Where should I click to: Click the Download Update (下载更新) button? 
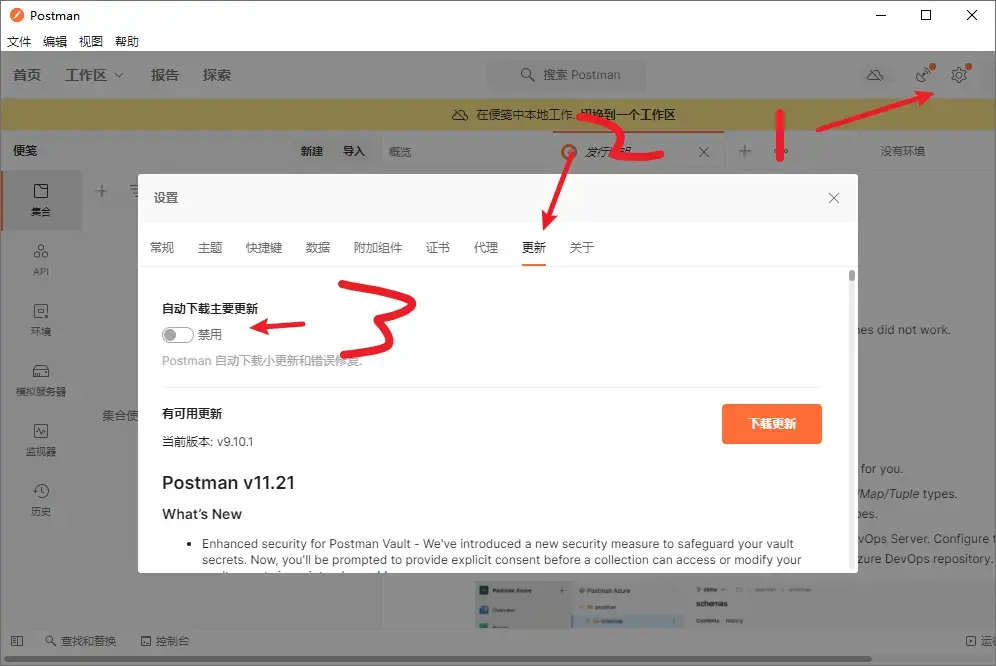point(771,424)
